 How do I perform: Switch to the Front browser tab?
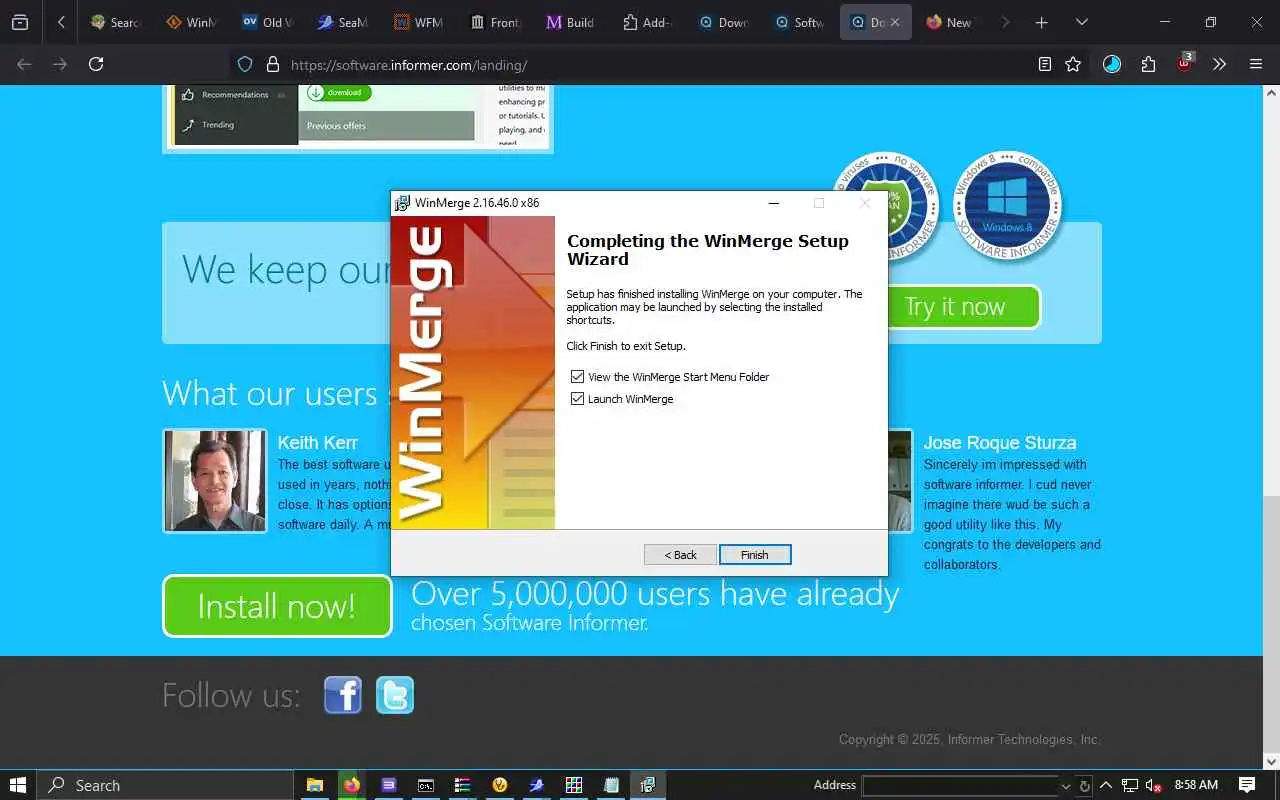pyautogui.click(x=495, y=22)
